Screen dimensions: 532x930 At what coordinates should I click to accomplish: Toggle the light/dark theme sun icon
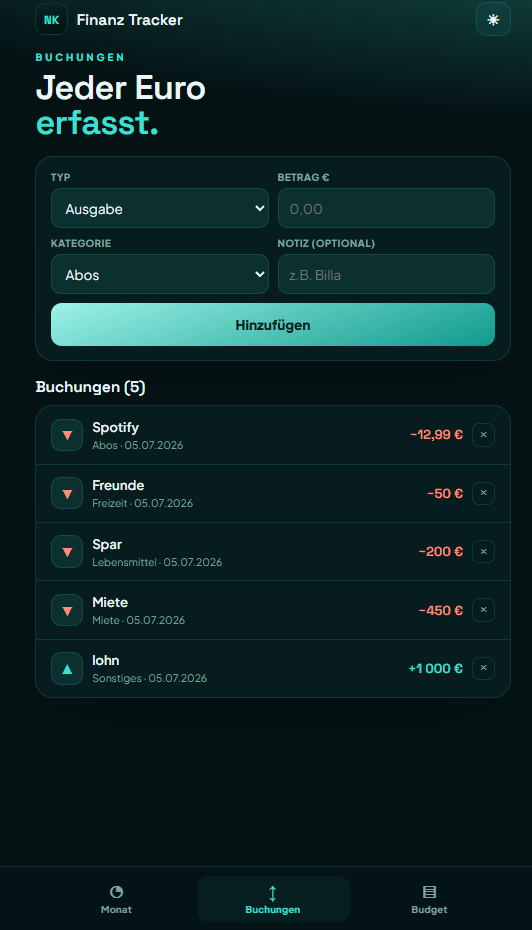tap(493, 20)
